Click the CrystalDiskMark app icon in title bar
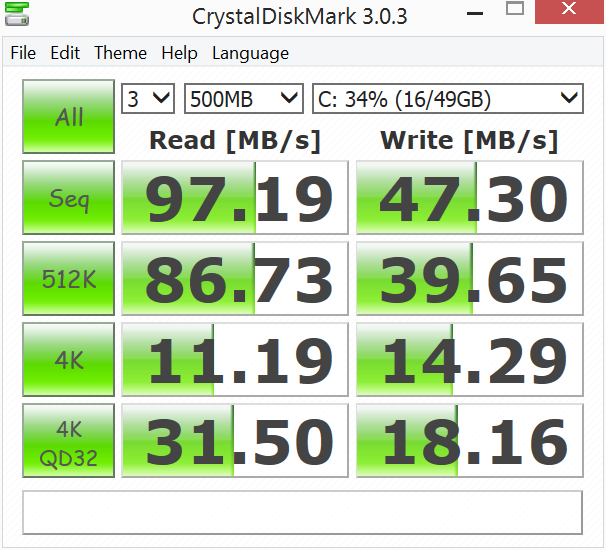Screen dimensions: 606x550 click(17, 14)
